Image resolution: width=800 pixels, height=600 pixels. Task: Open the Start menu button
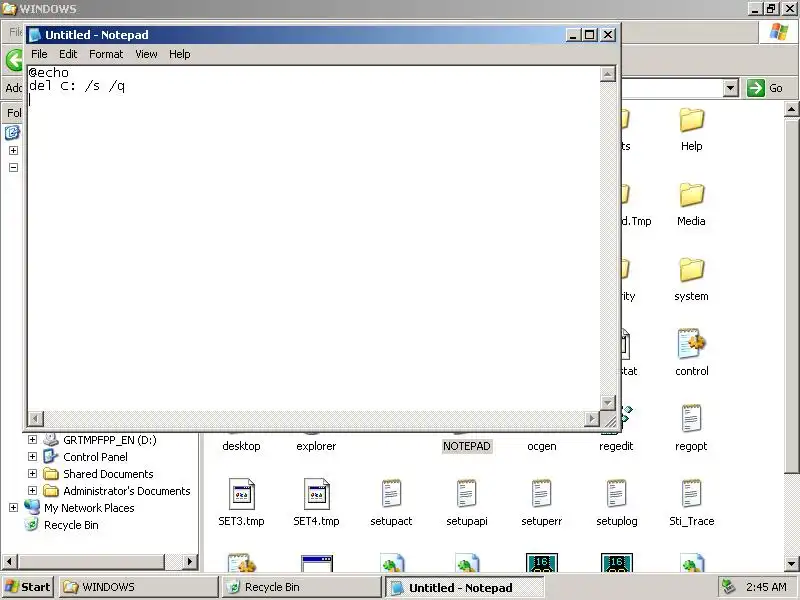(28, 587)
